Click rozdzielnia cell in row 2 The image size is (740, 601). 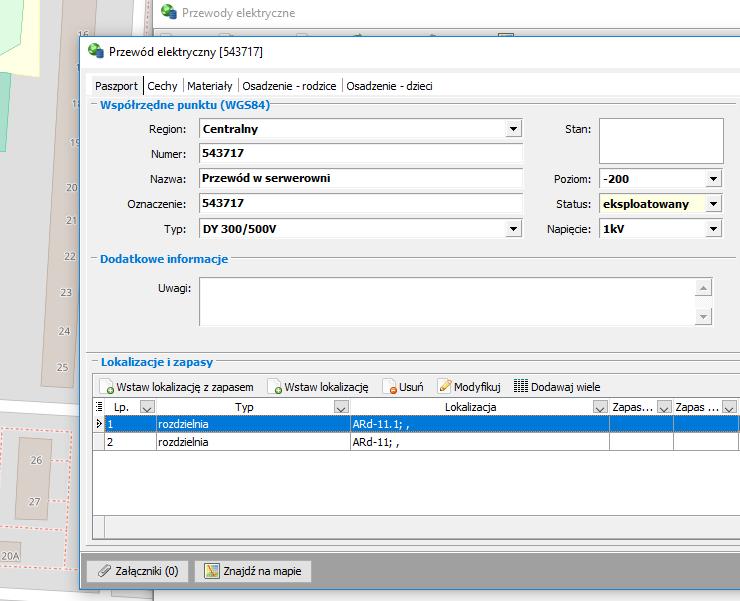253,442
